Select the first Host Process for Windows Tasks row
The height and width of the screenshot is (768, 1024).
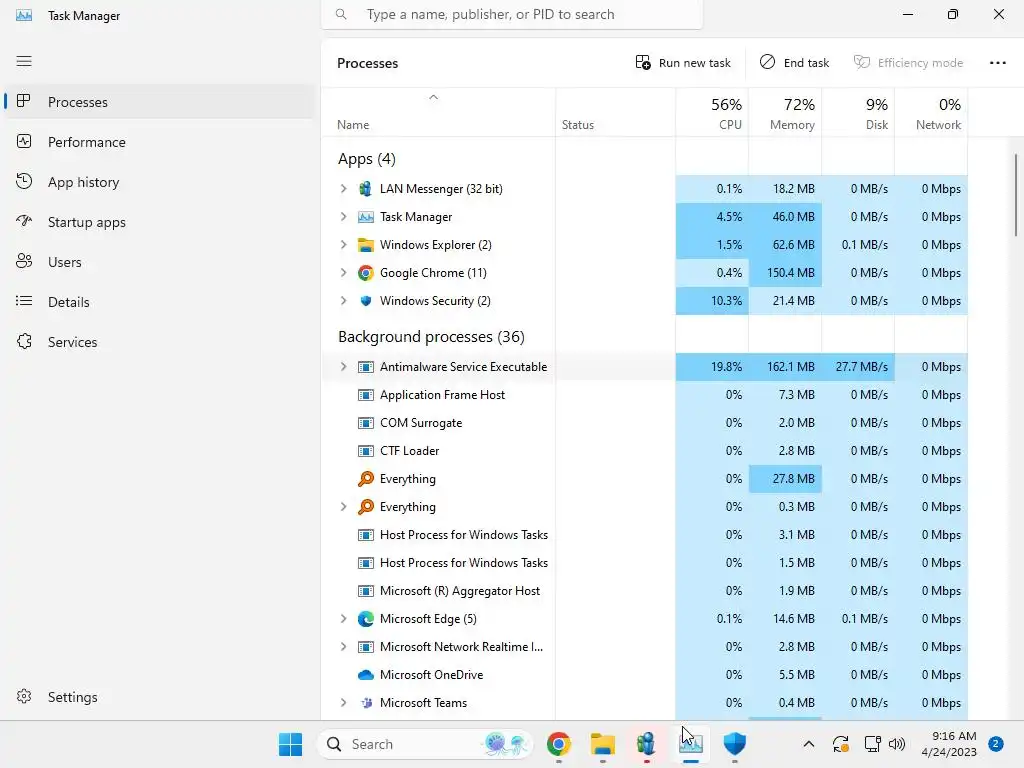645,535
